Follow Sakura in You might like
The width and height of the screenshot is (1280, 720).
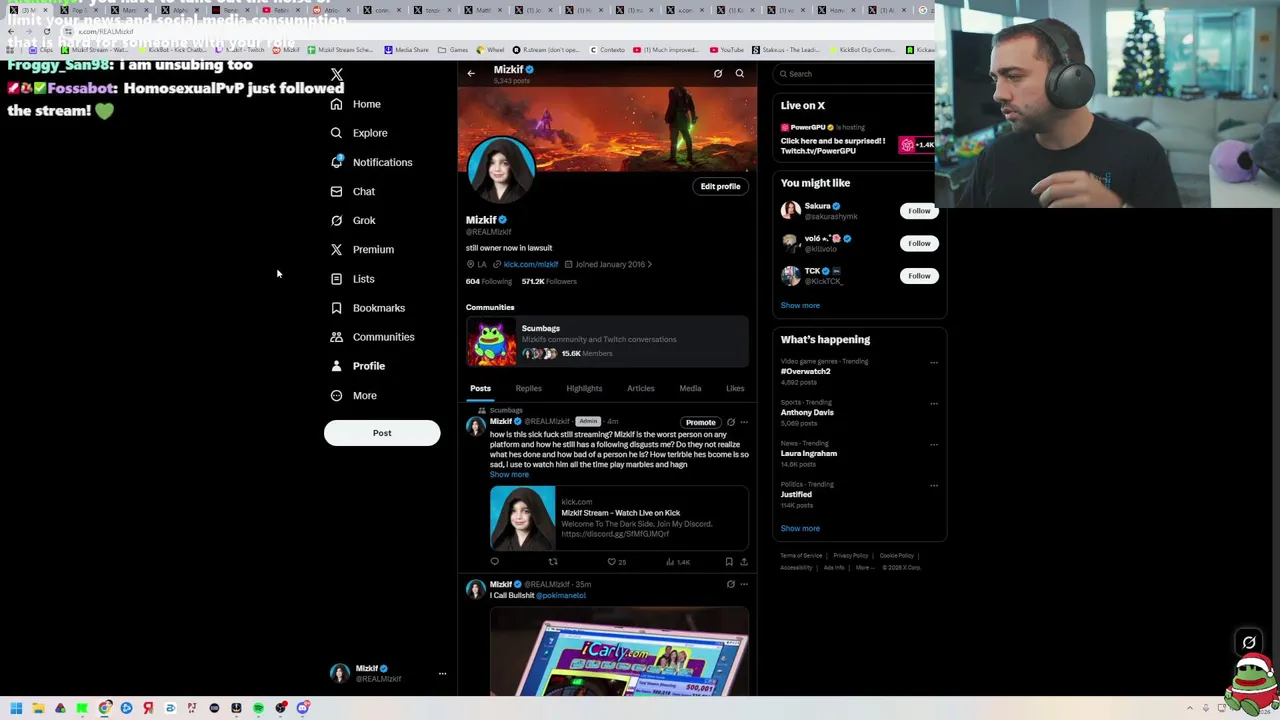pos(919,211)
